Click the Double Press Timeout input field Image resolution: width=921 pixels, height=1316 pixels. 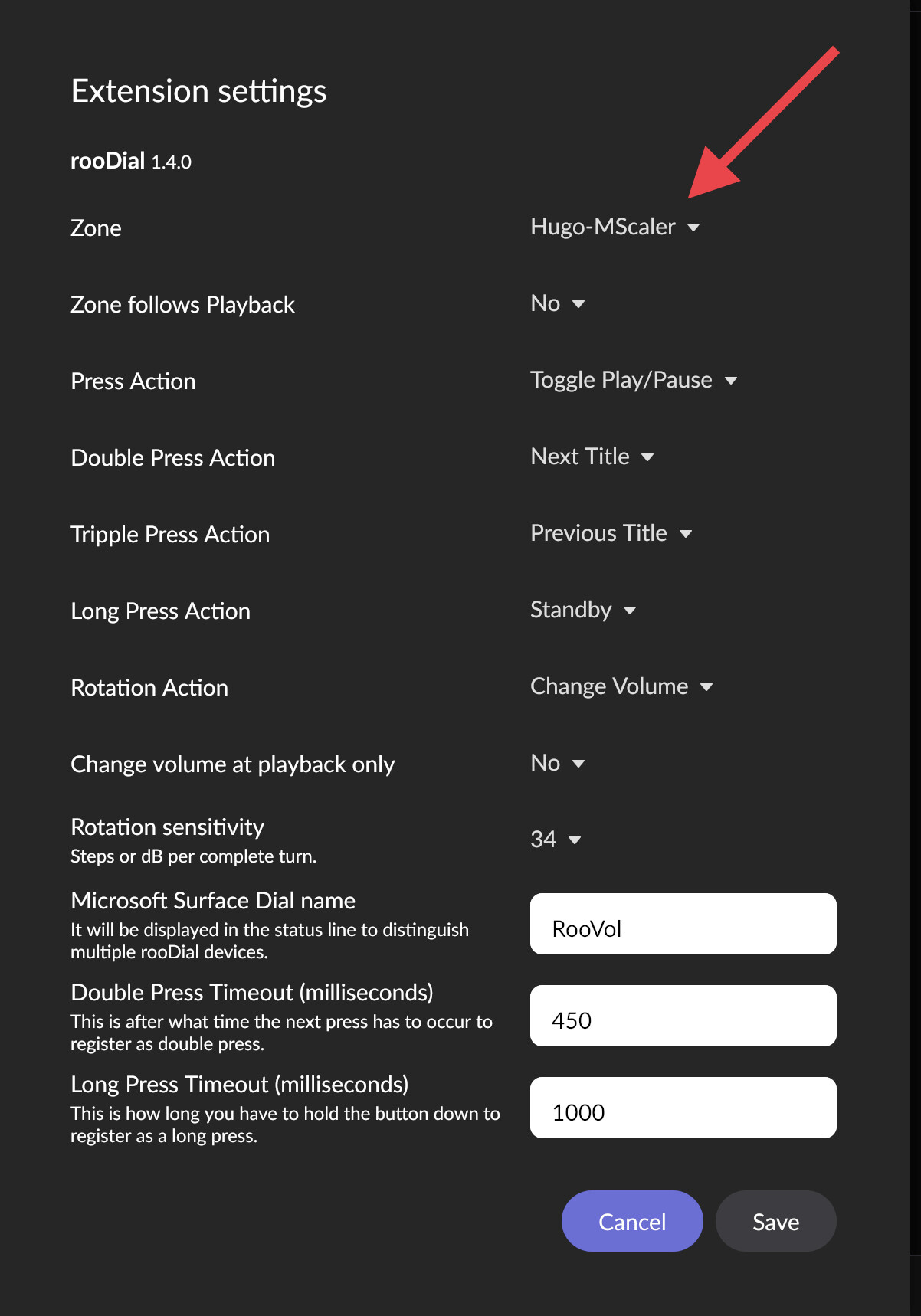coord(683,1016)
